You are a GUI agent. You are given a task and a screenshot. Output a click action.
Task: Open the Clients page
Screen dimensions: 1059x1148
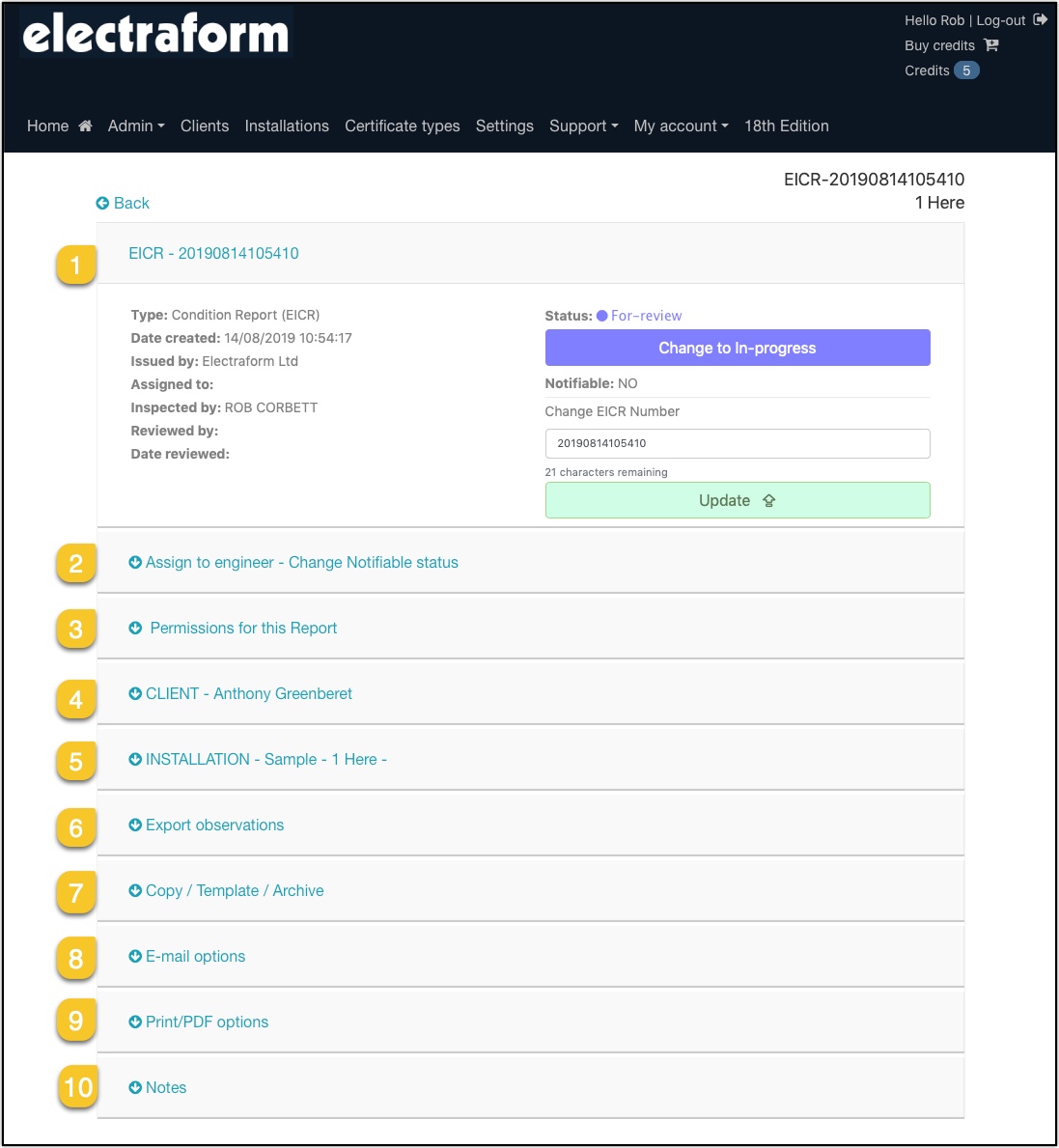(x=205, y=126)
